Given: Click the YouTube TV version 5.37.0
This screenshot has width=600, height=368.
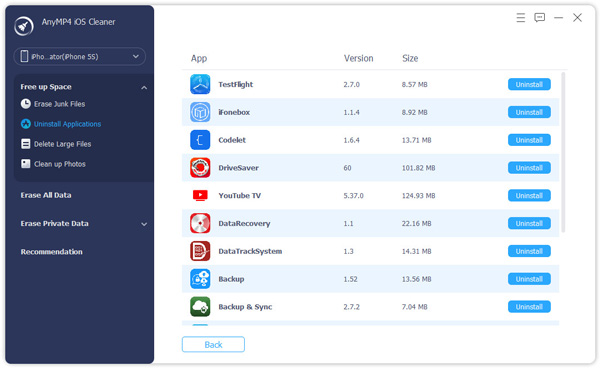Looking at the screenshot, I should click(353, 195).
